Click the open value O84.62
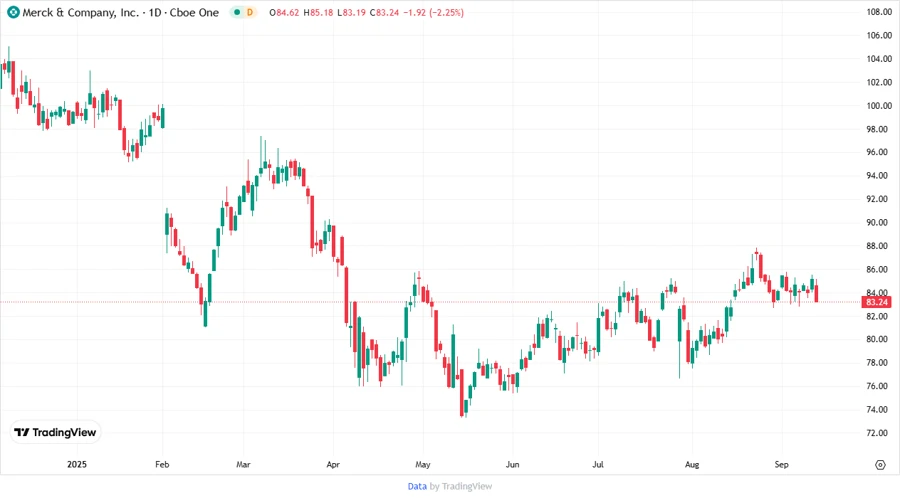The width and height of the screenshot is (900, 498). [284, 12]
